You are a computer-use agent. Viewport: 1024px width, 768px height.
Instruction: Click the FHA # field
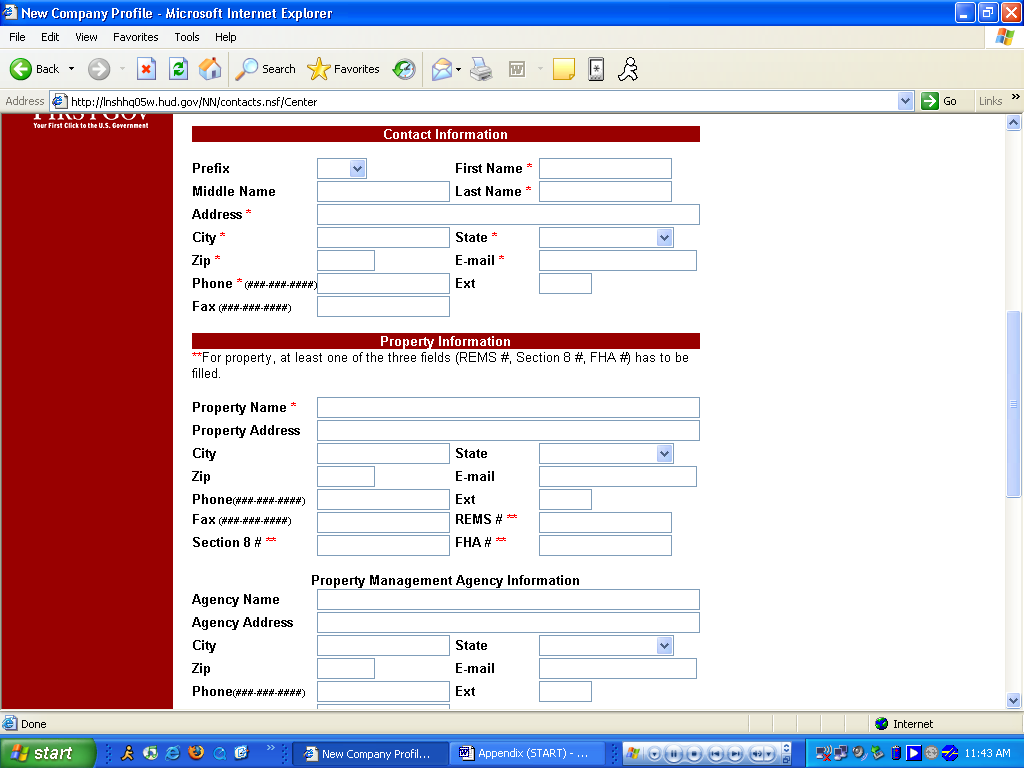click(x=605, y=545)
